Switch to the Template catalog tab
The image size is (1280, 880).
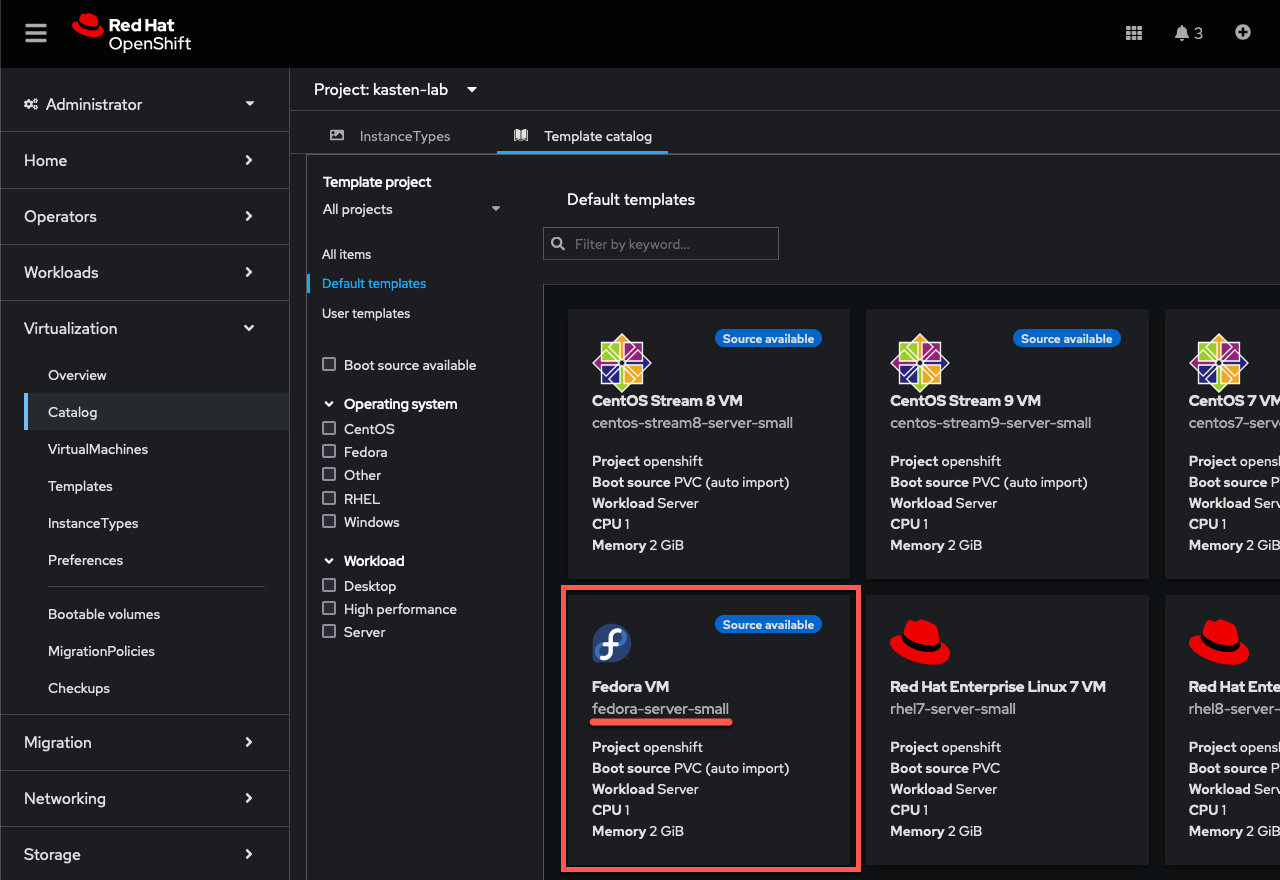point(582,136)
